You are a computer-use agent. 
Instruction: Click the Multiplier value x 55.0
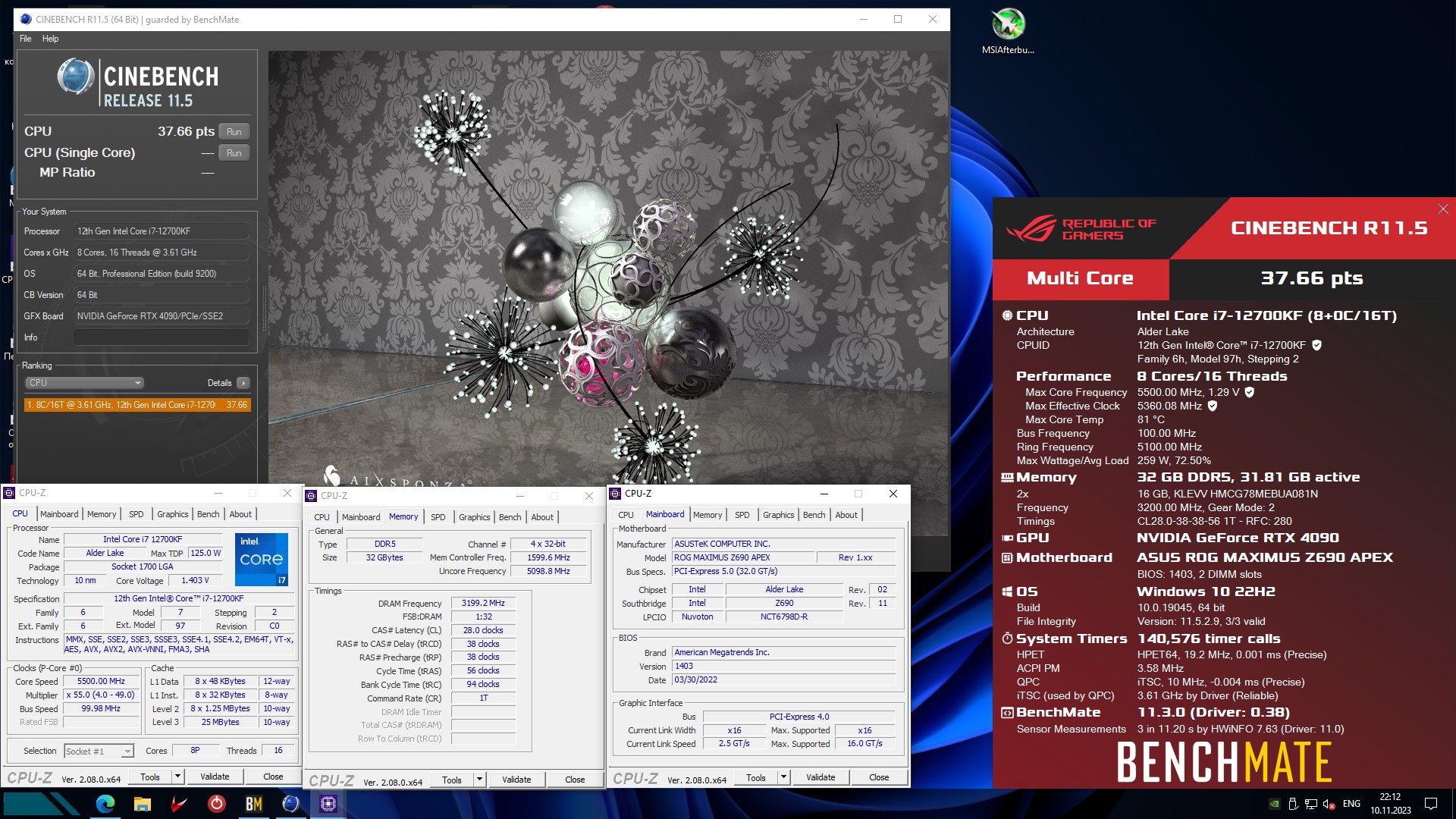[x=102, y=695]
